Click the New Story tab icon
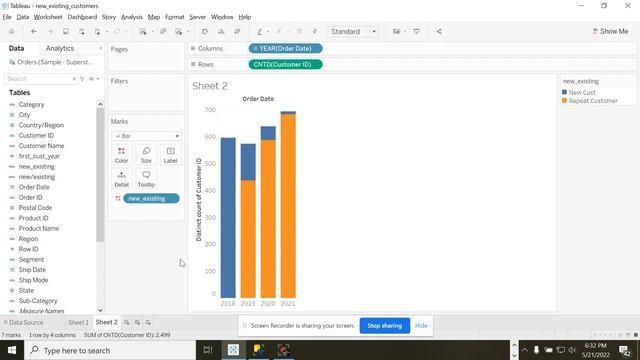Image resolution: width=640 pixels, height=360 pixels. click(148, 322)
